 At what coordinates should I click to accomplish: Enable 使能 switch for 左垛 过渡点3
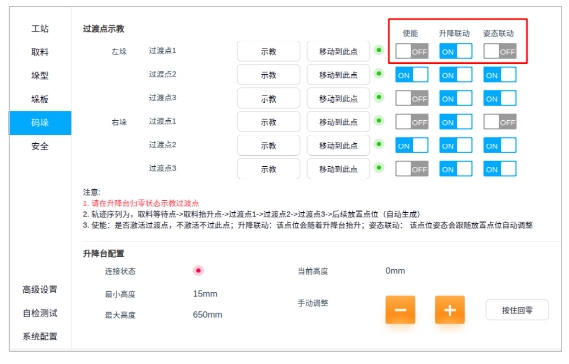click(x=412, y=98)
